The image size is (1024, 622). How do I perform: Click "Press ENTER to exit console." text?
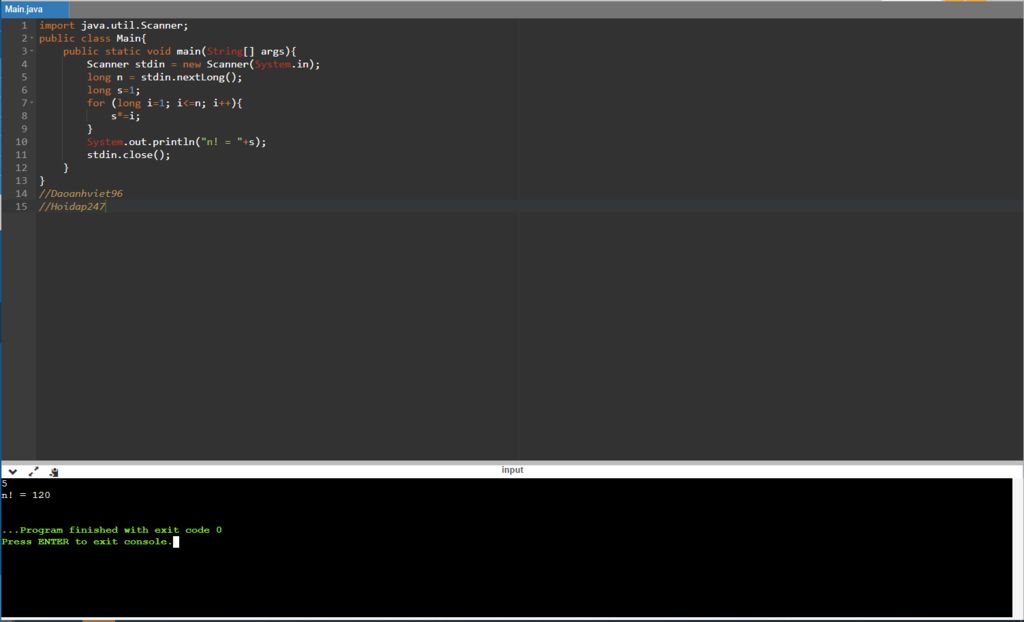pyautogui.click(x=87, y=542)
